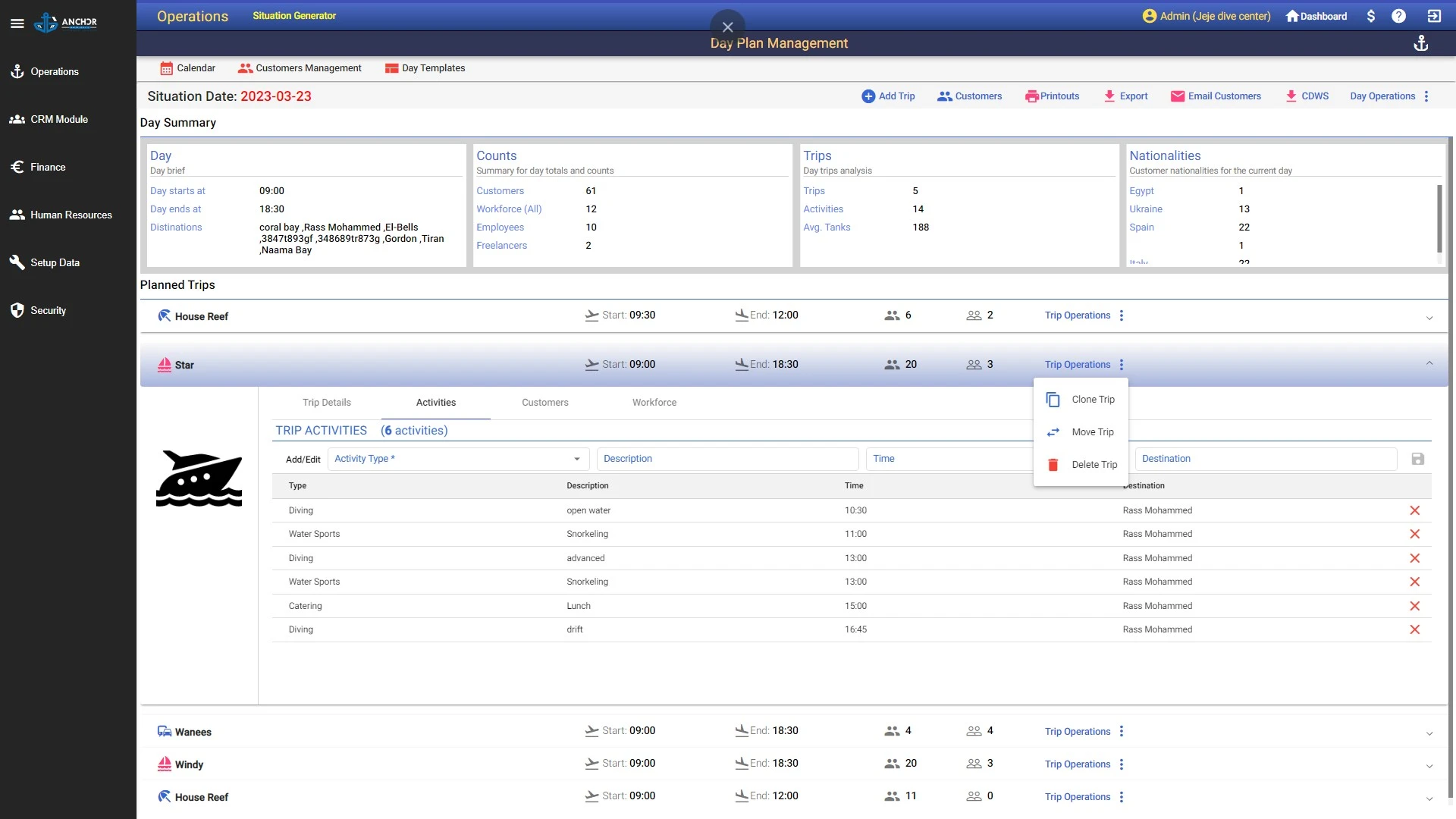1456x819 pixels.
Task: Click the Delete Trip icon
Action: tap(1053, 464)
